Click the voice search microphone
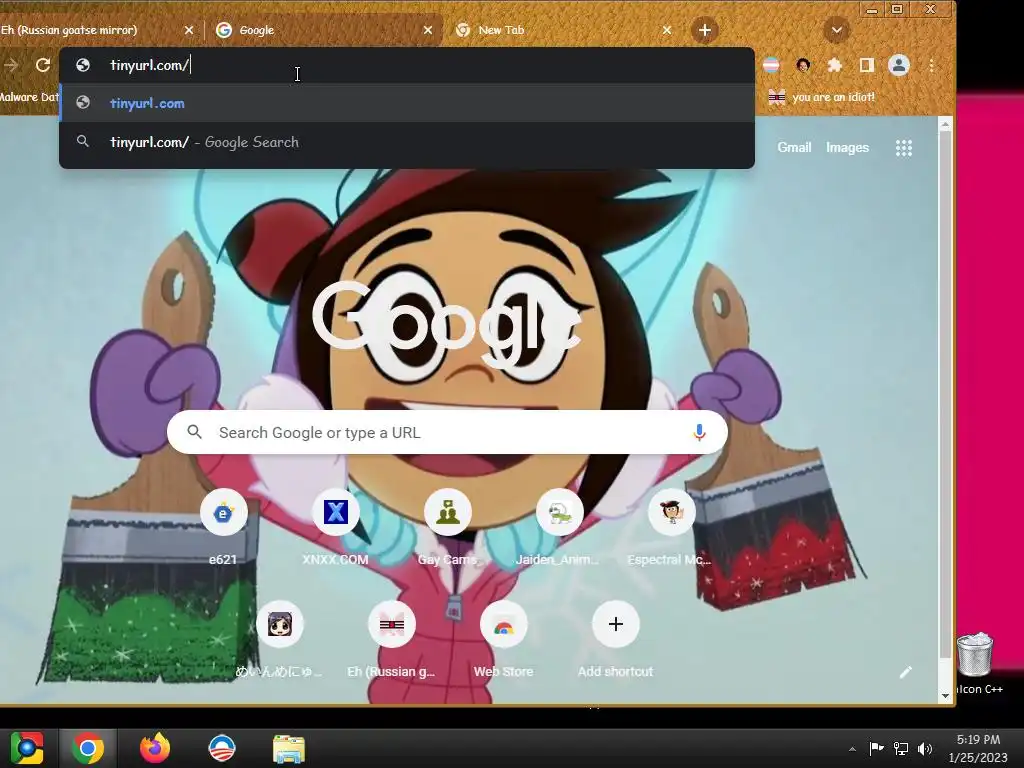This screenshot has height=768, width=1024. pos(699,432)
